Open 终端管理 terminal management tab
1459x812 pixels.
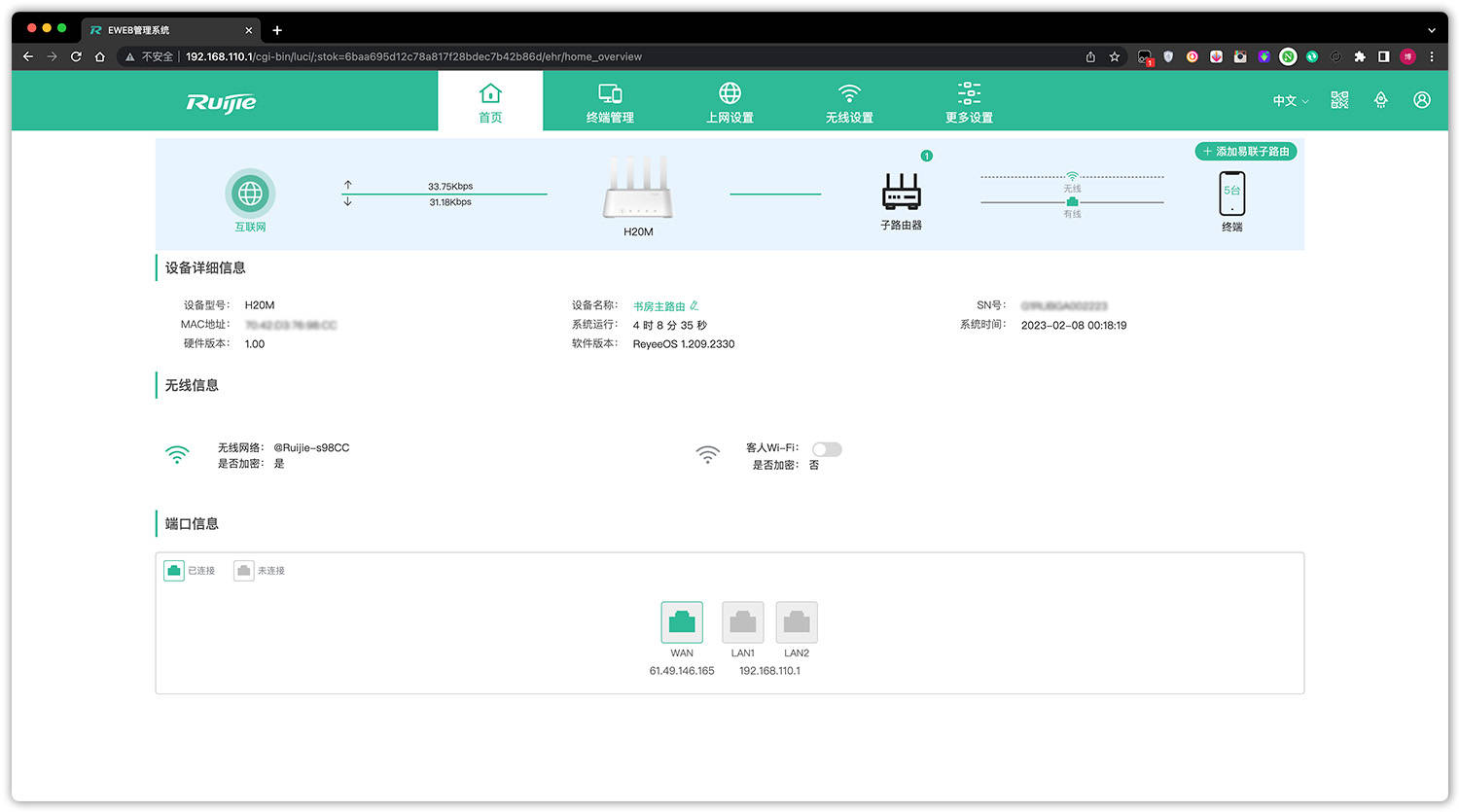pyautogui.click(x=610, y=101)
